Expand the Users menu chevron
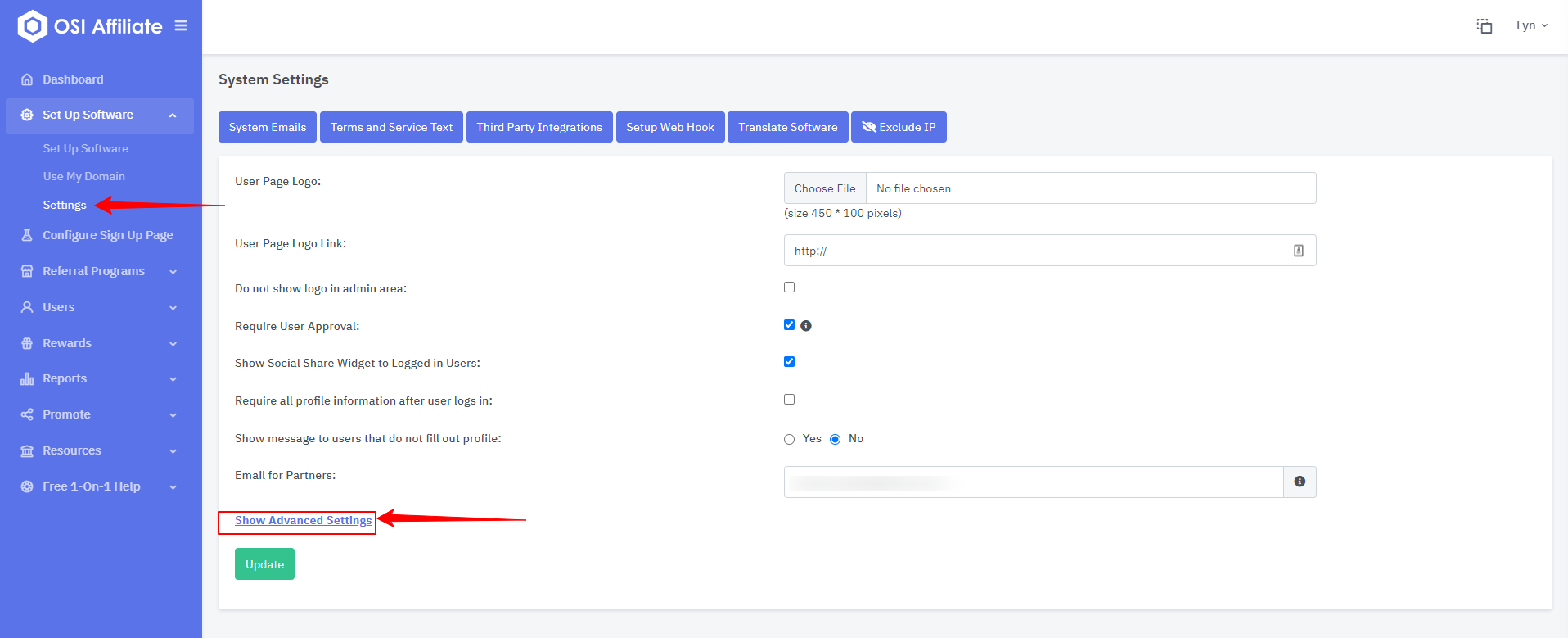 (173, 308)
